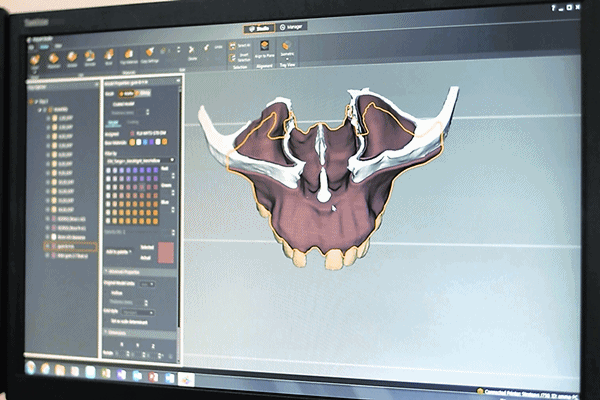Switch to the Manager tab
Image resolution: width=600 pixels, height=400 pixels.
[294, 27]
